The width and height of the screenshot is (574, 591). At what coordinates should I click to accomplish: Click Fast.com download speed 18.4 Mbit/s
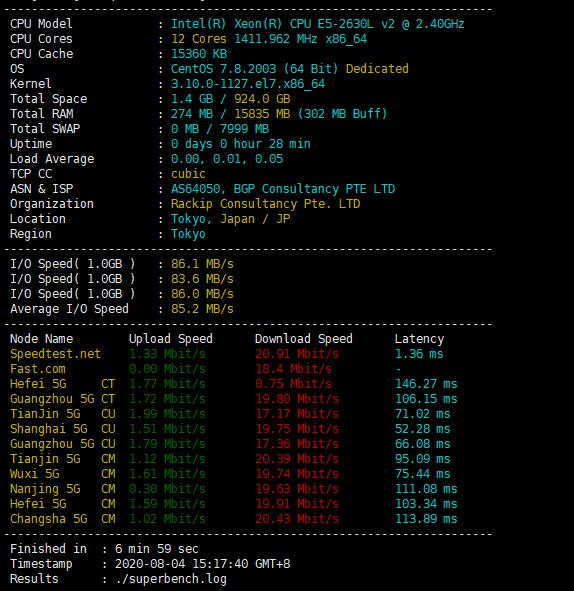[x=294, y=369]
